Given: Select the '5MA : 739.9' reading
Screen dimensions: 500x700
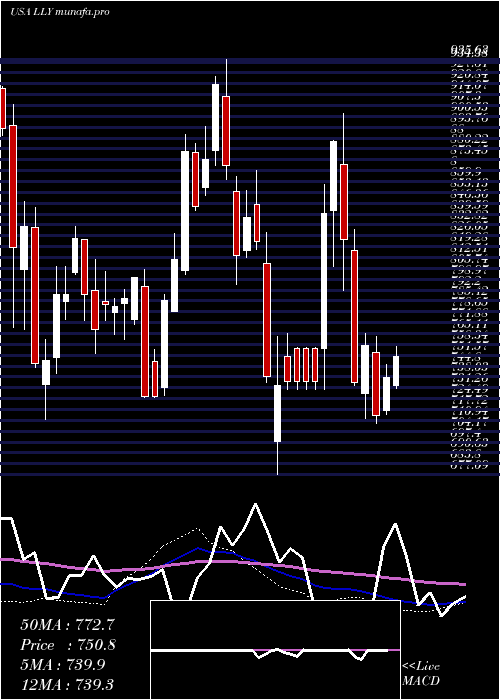Looking at the screenshot, I should pos(63,665).
